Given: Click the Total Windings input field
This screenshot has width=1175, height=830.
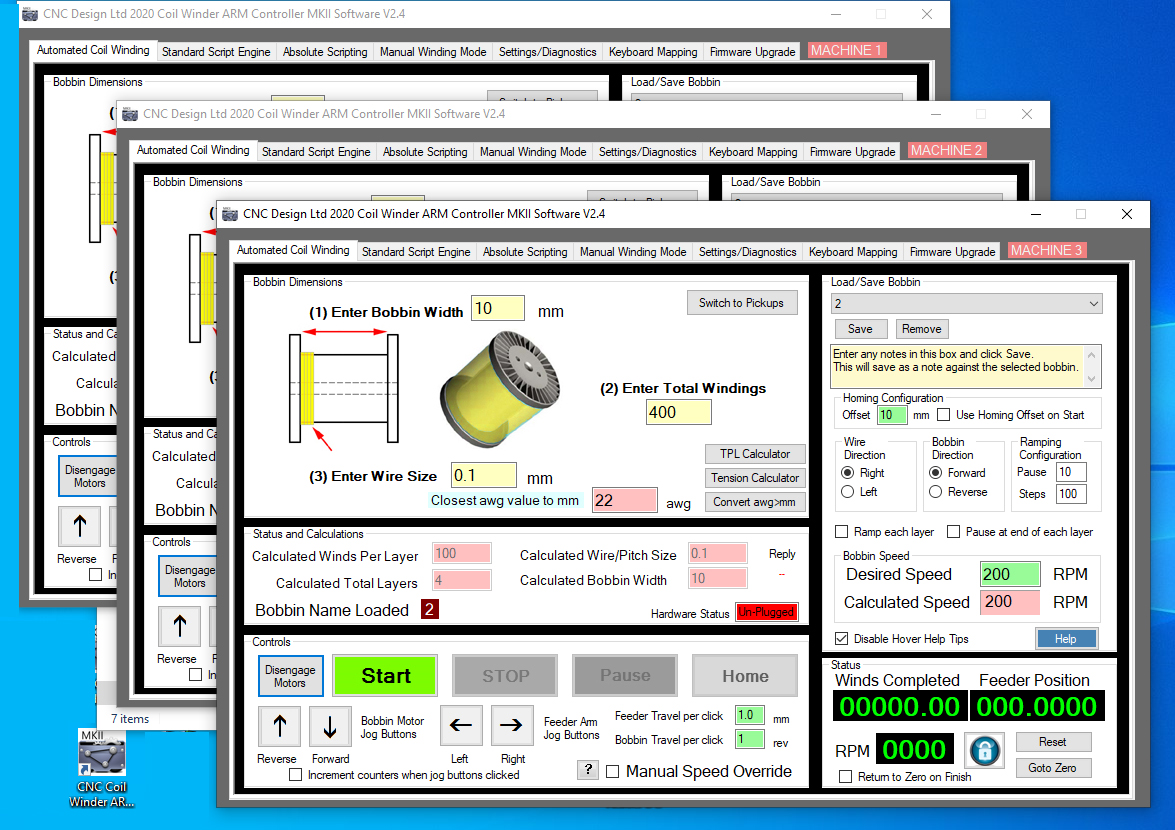Looking at the screenshot, I should tap(679, 412).
